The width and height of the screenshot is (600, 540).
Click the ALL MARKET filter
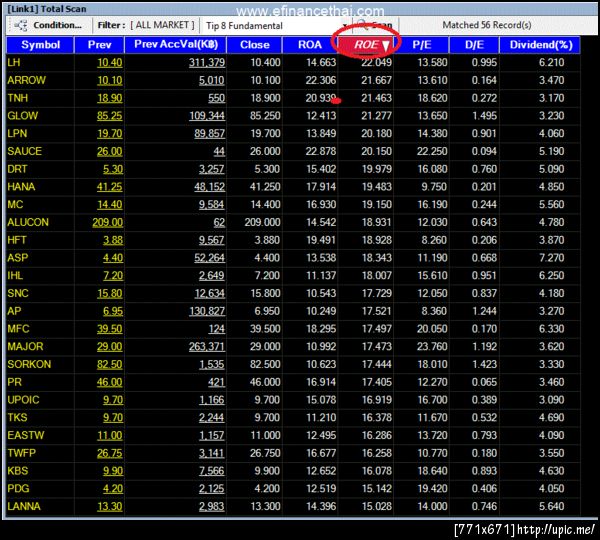coord(163,25)
